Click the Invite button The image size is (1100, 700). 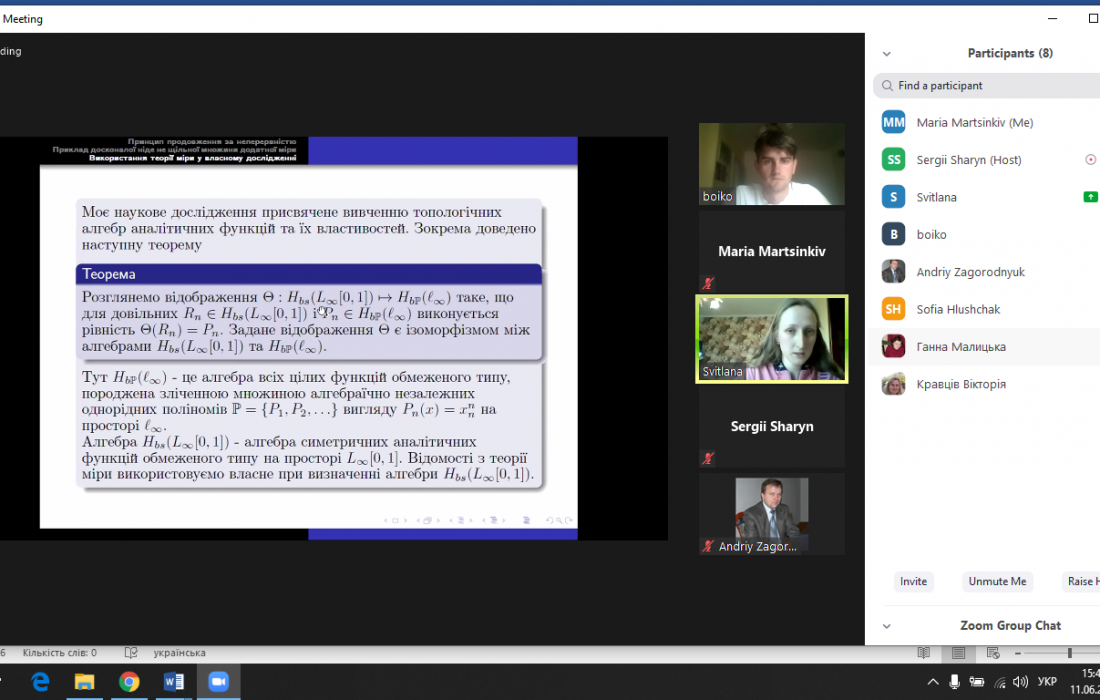[x=913, y=581]
